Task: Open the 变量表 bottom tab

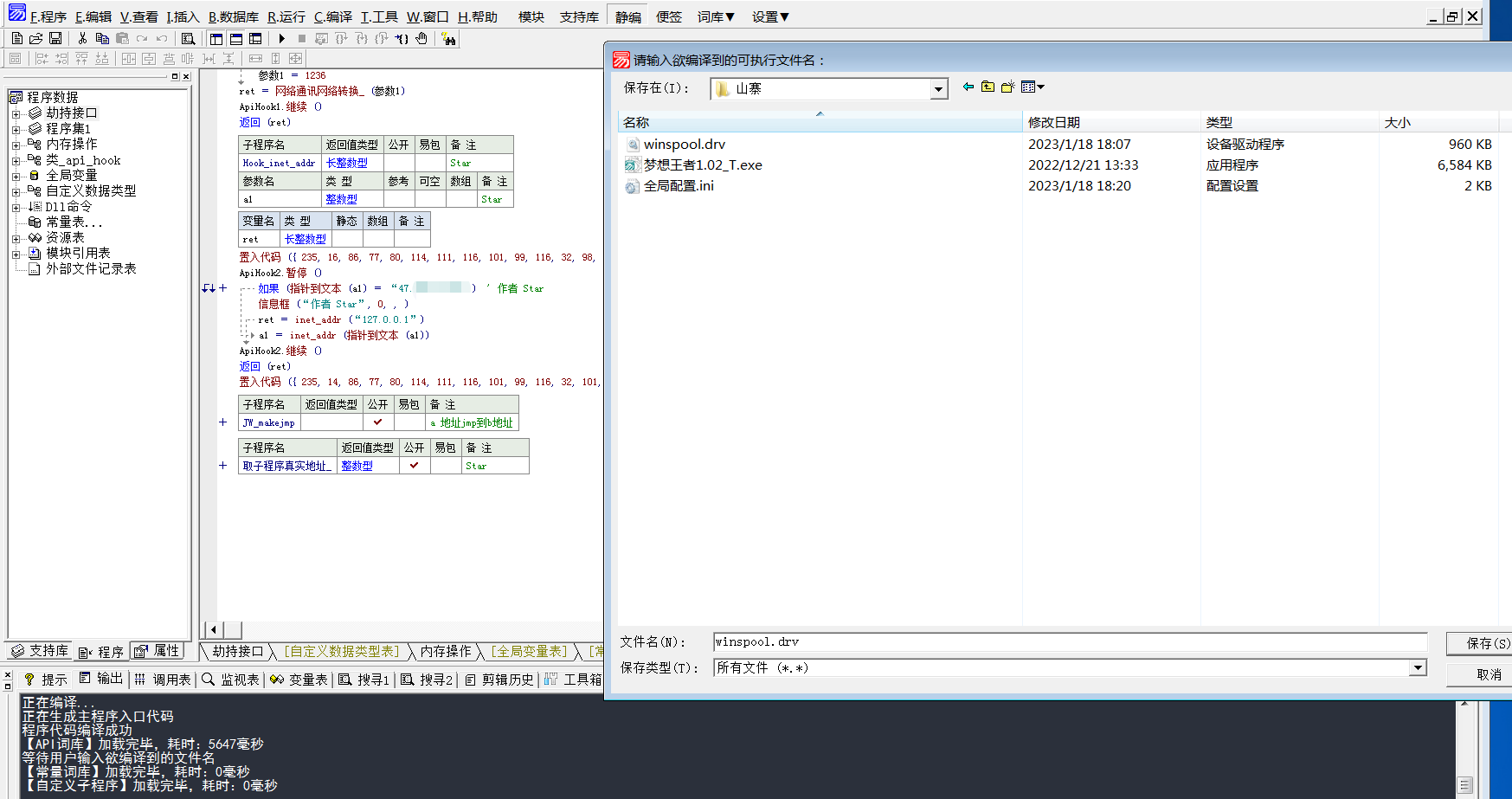Action: coord(299,680)
